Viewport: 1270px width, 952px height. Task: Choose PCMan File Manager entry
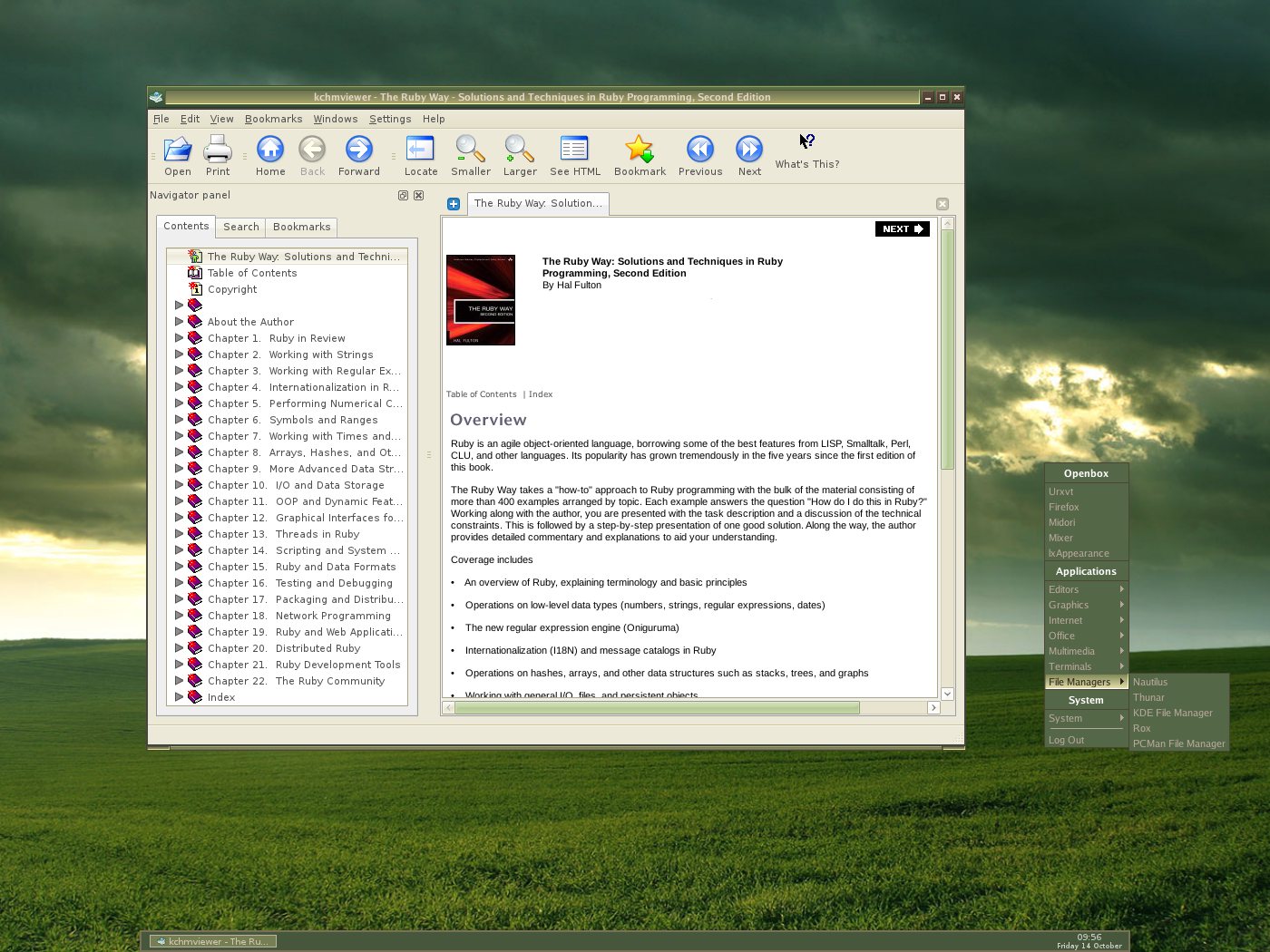(1179, 743)
